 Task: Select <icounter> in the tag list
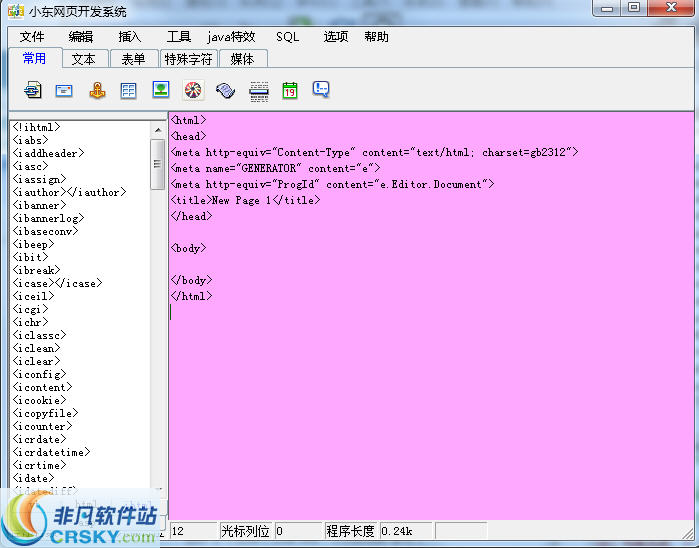point(42,426)
